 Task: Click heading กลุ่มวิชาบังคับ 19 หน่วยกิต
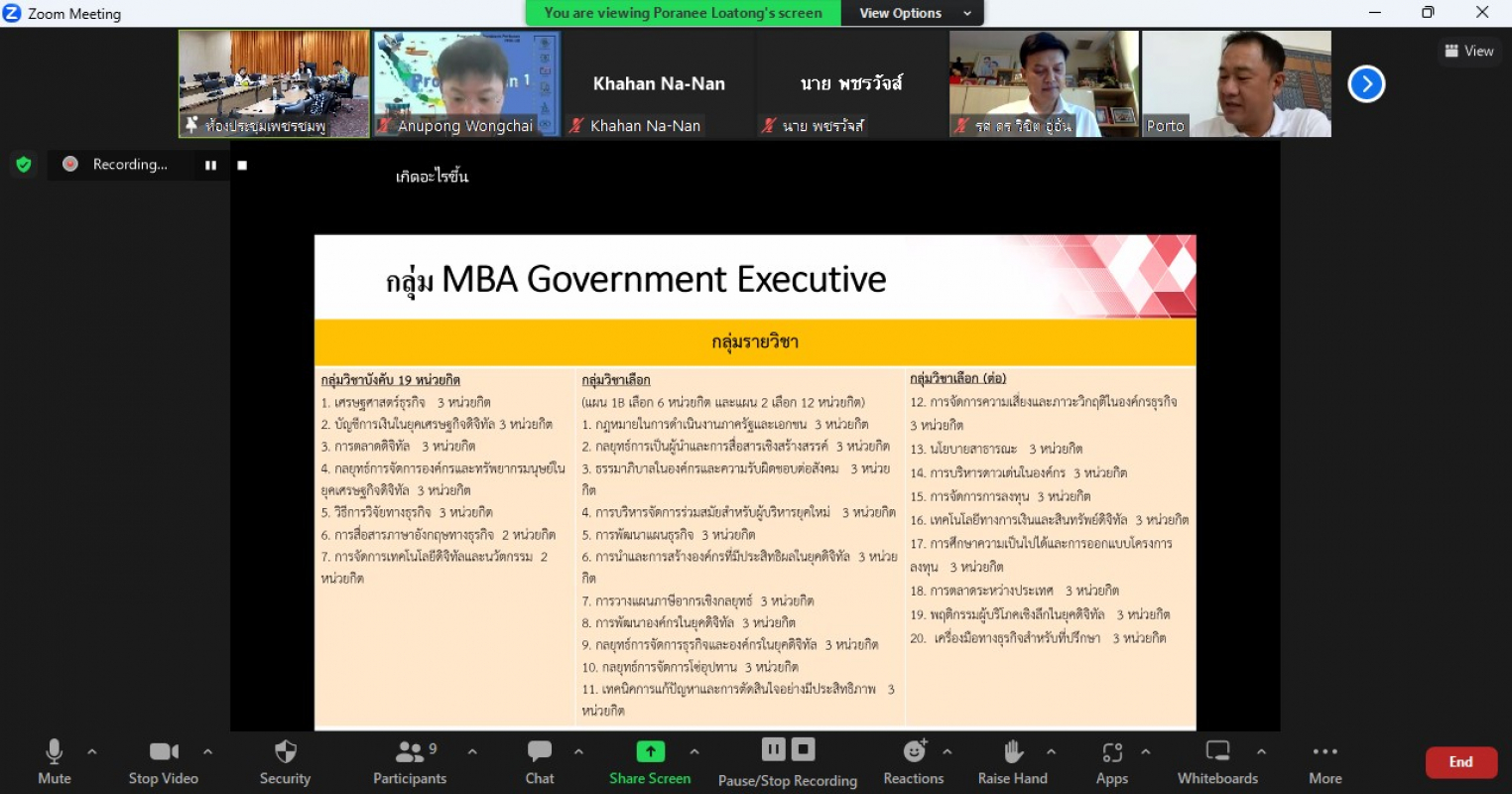pyautogui.click(x=390, y=380)
